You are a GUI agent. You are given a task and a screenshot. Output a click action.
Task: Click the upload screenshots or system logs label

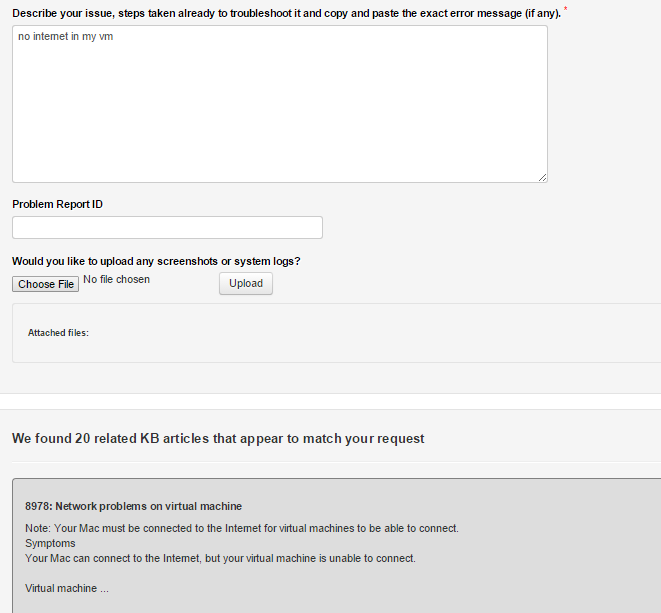156,261
